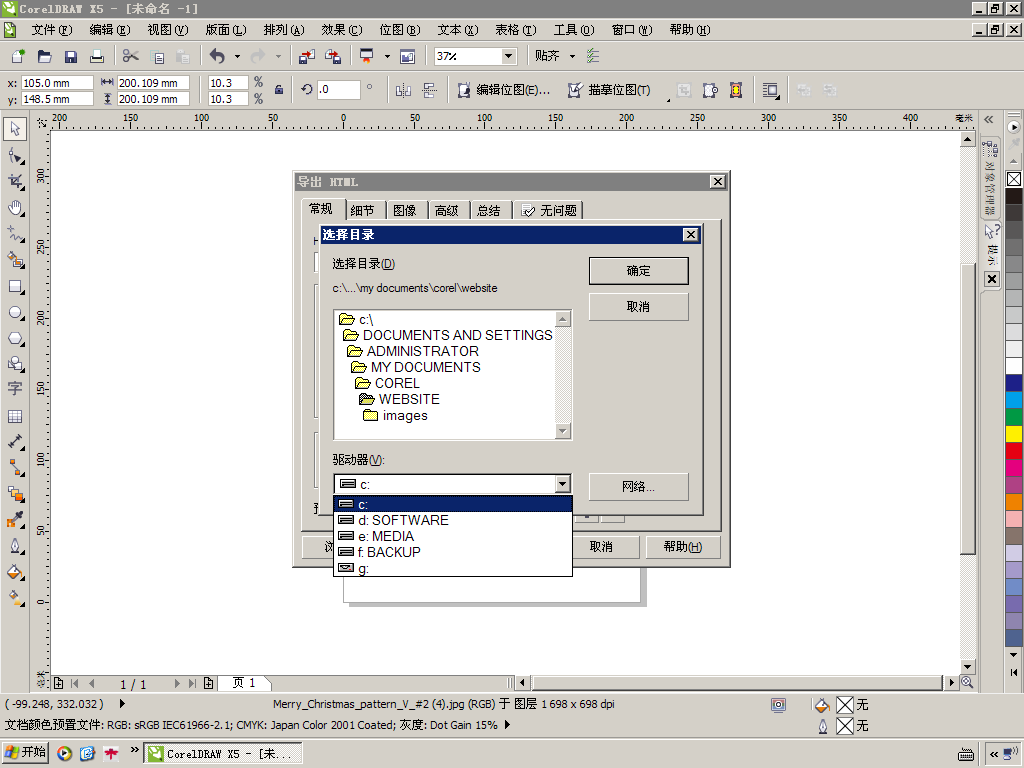Viewport: 1024px width, 768px height.
Task: Click Edit Bitmap (编辑位图) button
Action: (504, 90)
